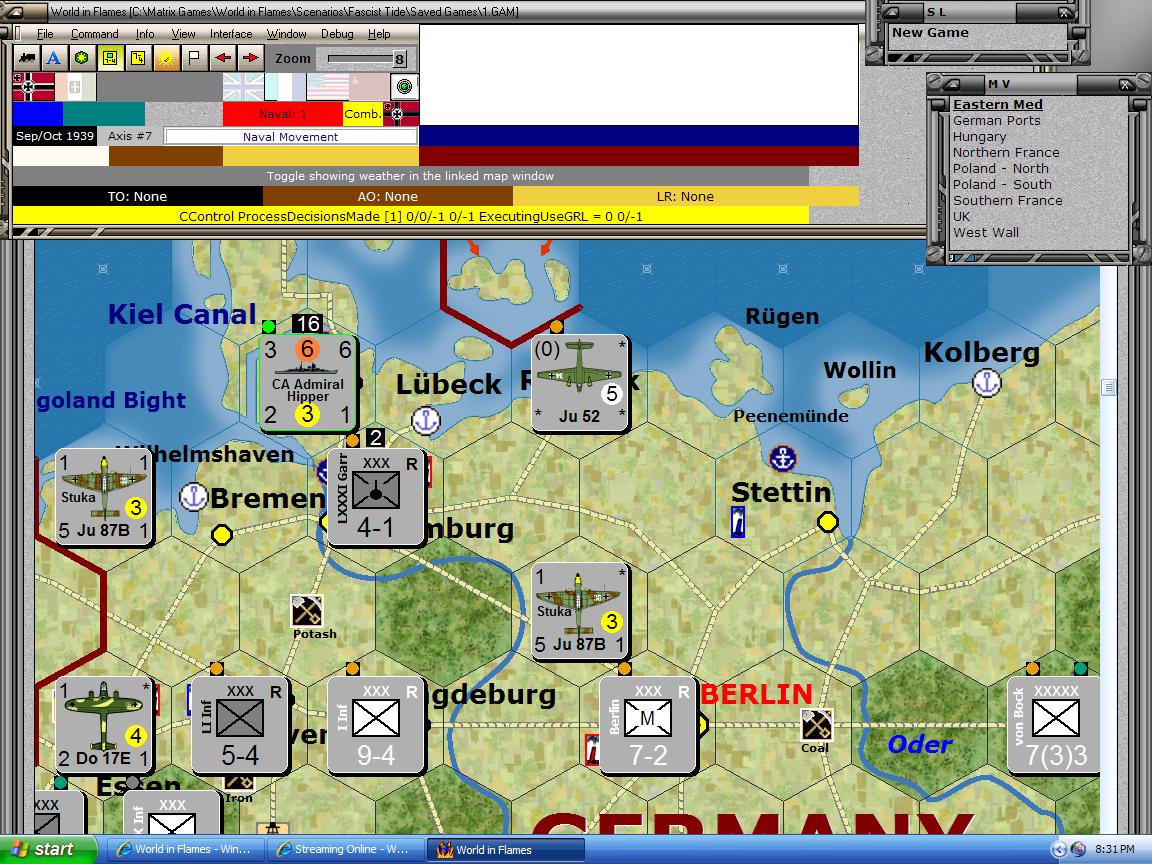Select the LXXXI Garr 4-1 unit
The image size is (1152, 864).
point(375,497)
